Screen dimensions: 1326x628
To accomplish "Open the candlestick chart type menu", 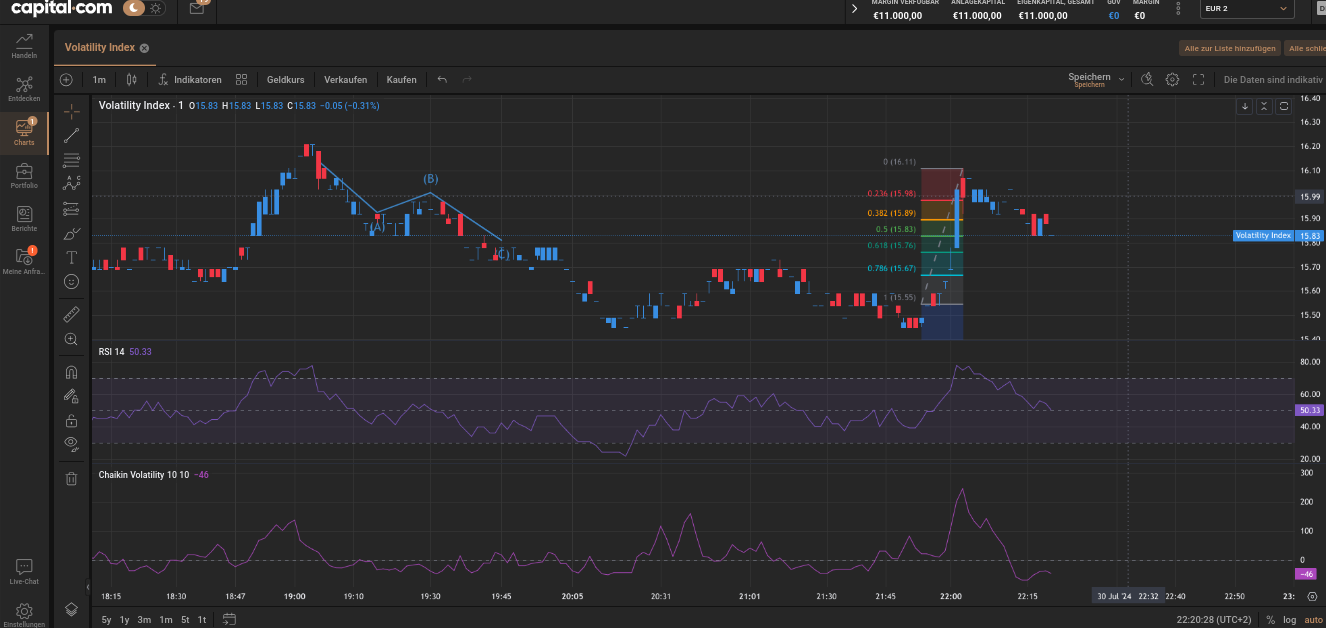I will 131,80.
